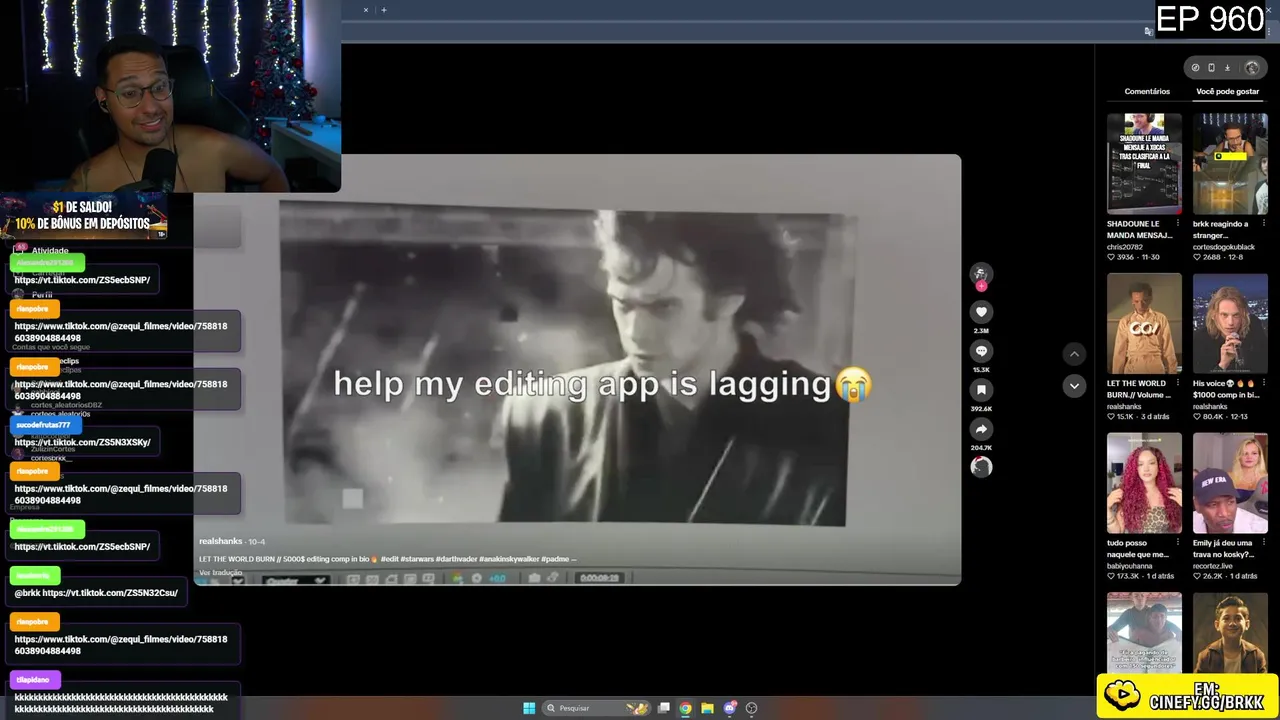Viewport: 1280px width, 720px height.
Task: Click the 15.3K comment count label
Action: 981,370
